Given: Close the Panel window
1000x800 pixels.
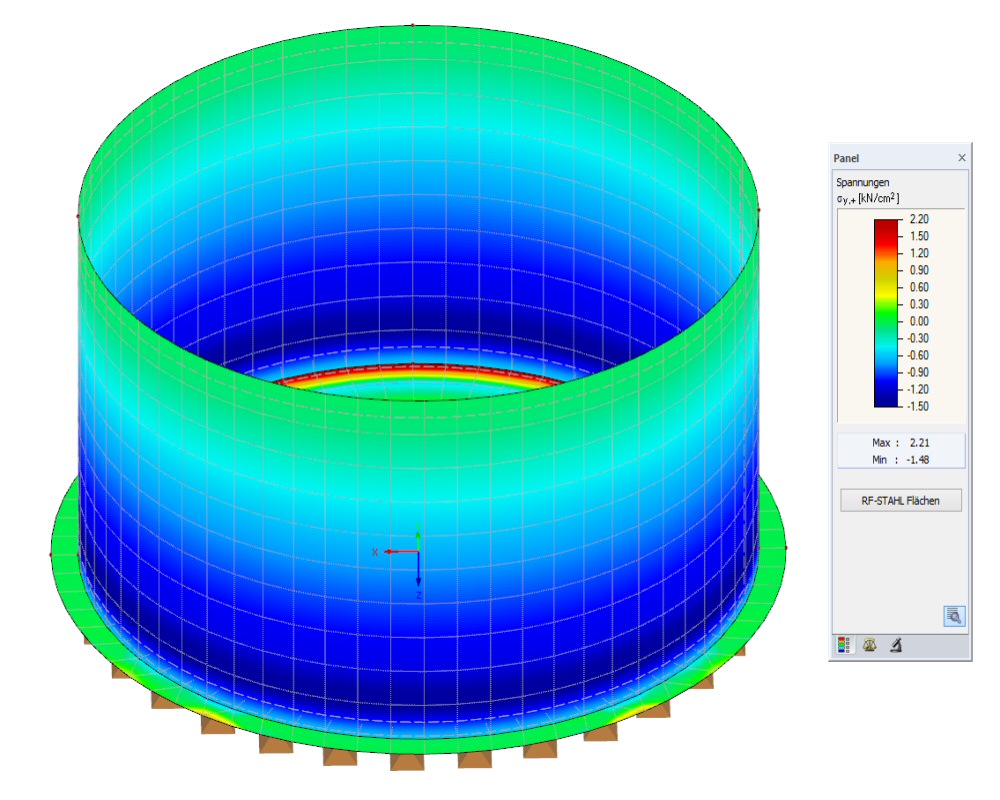Looking at the screenshot, I should [962, 158].
